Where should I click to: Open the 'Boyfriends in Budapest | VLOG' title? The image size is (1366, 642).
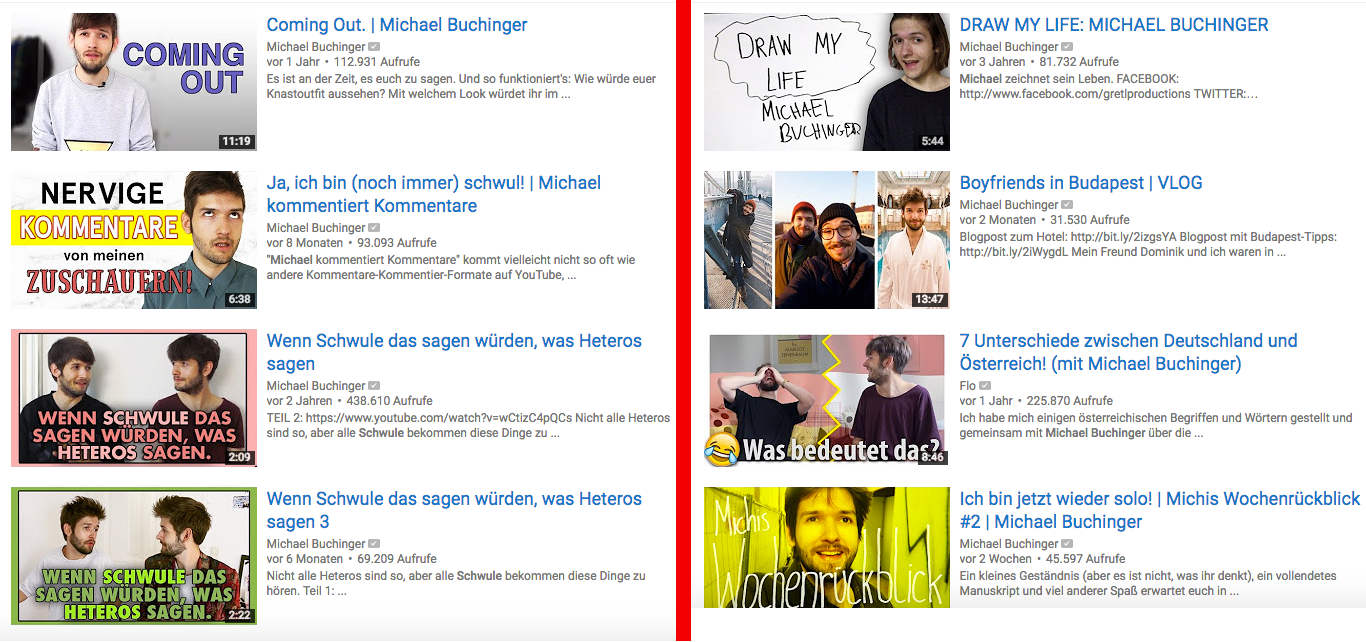[x=1081, y=183]
